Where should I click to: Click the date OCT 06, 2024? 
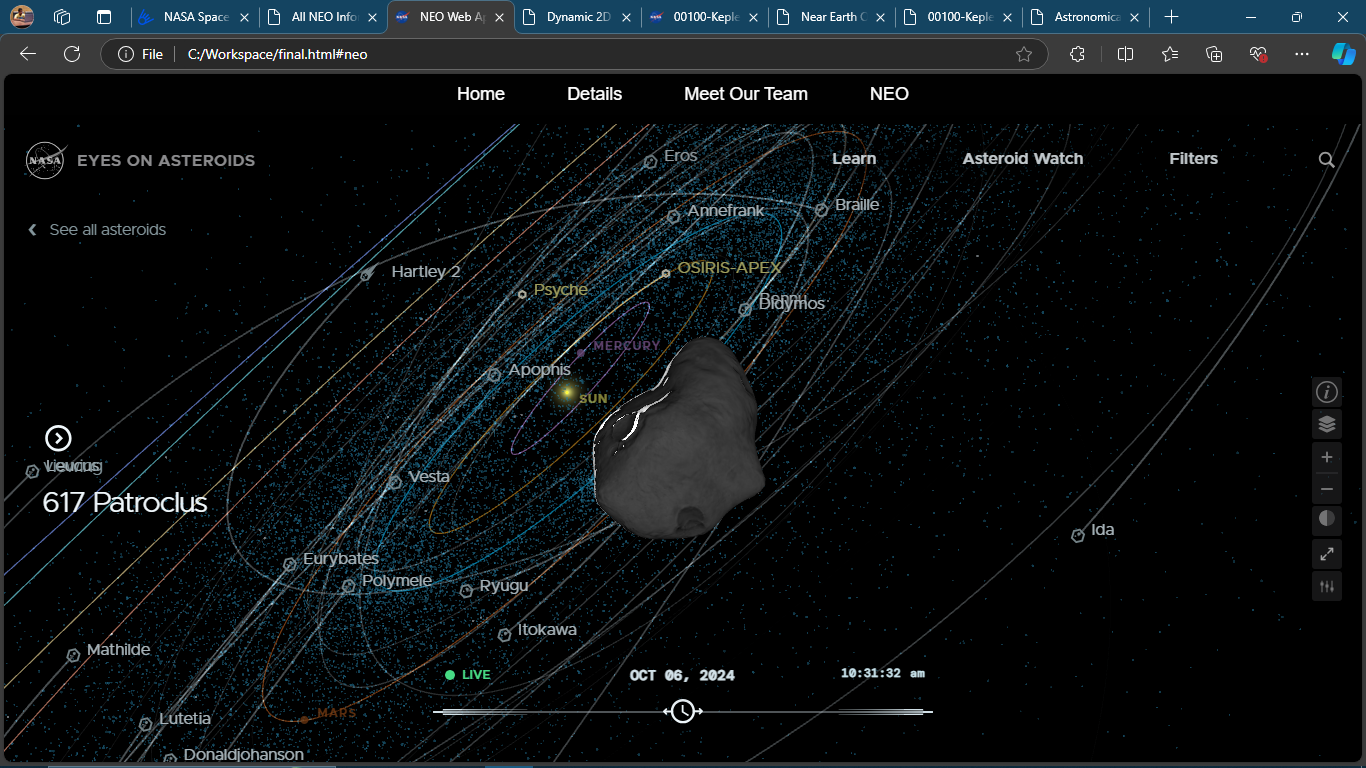coord(682,676)
